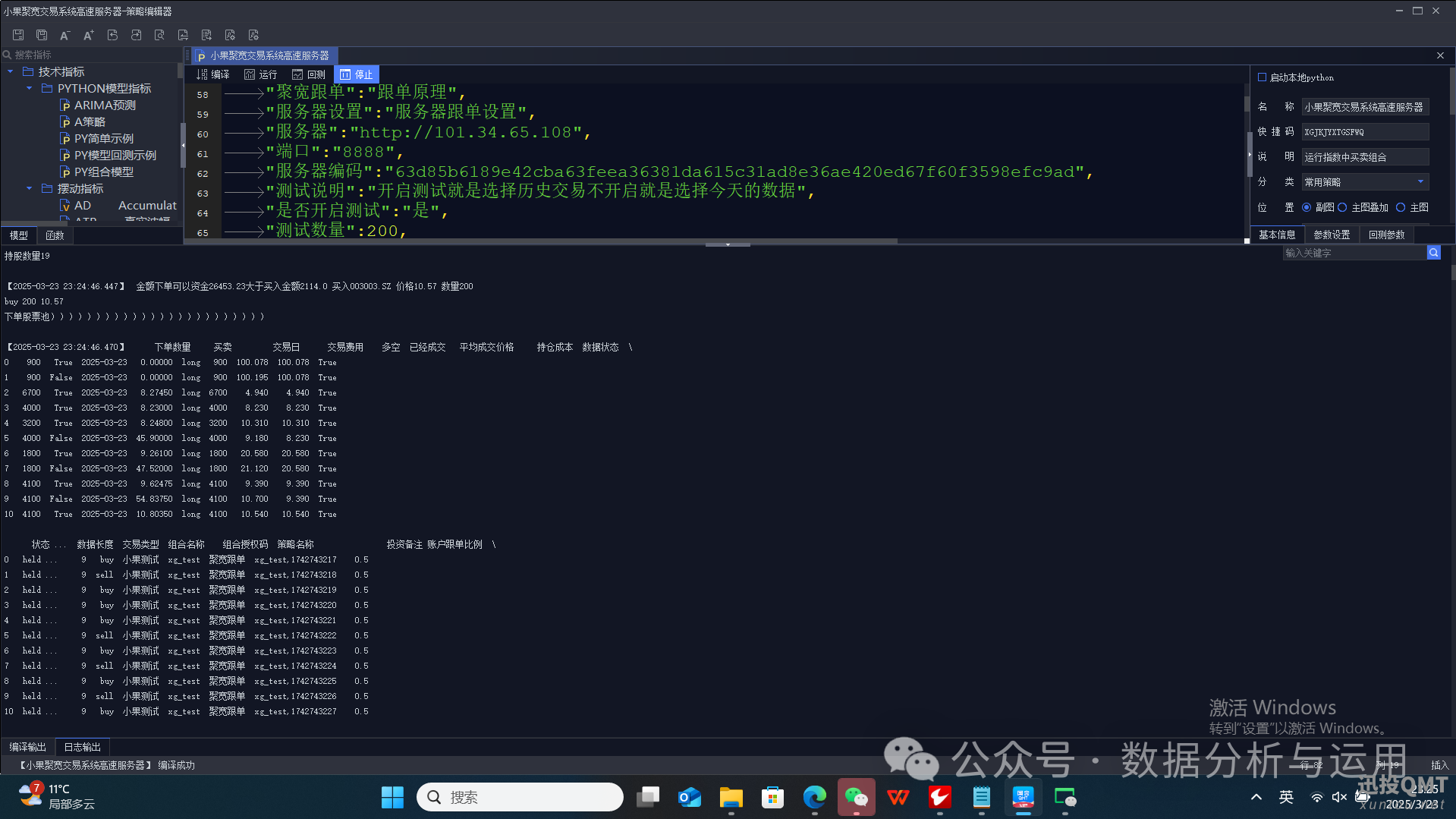This screenshot has width=1456, height=819.
Task: Click the 回测 backtest button
Action: [309, 74]
